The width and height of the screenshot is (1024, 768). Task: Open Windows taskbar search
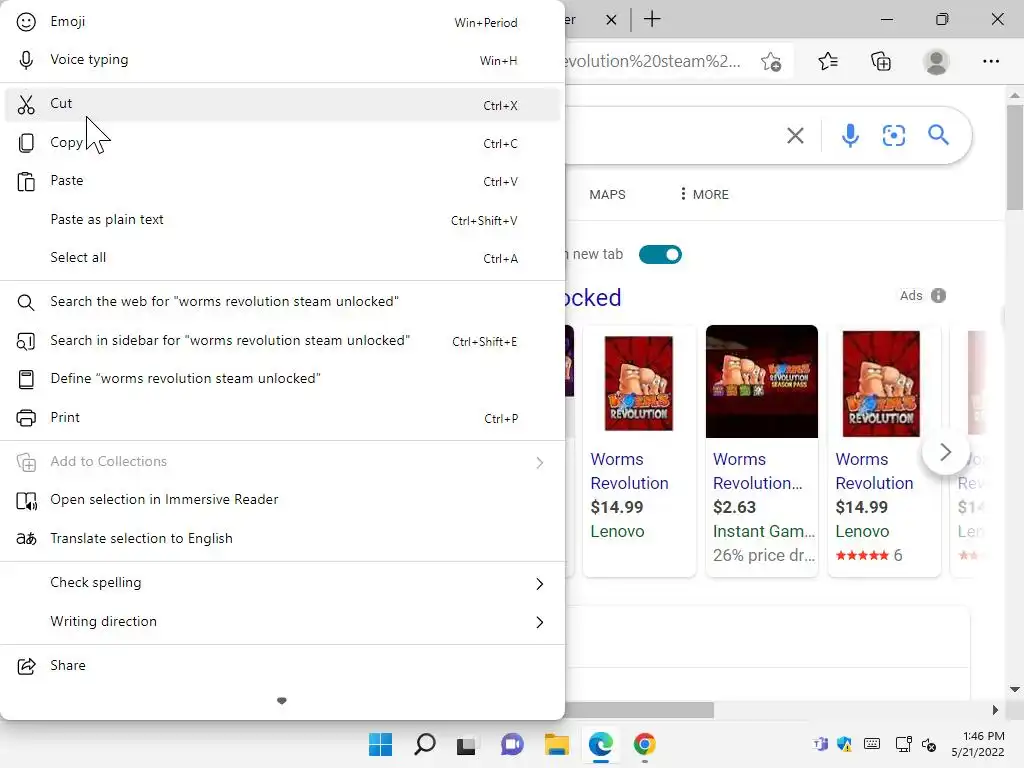(x=424, y=744)
